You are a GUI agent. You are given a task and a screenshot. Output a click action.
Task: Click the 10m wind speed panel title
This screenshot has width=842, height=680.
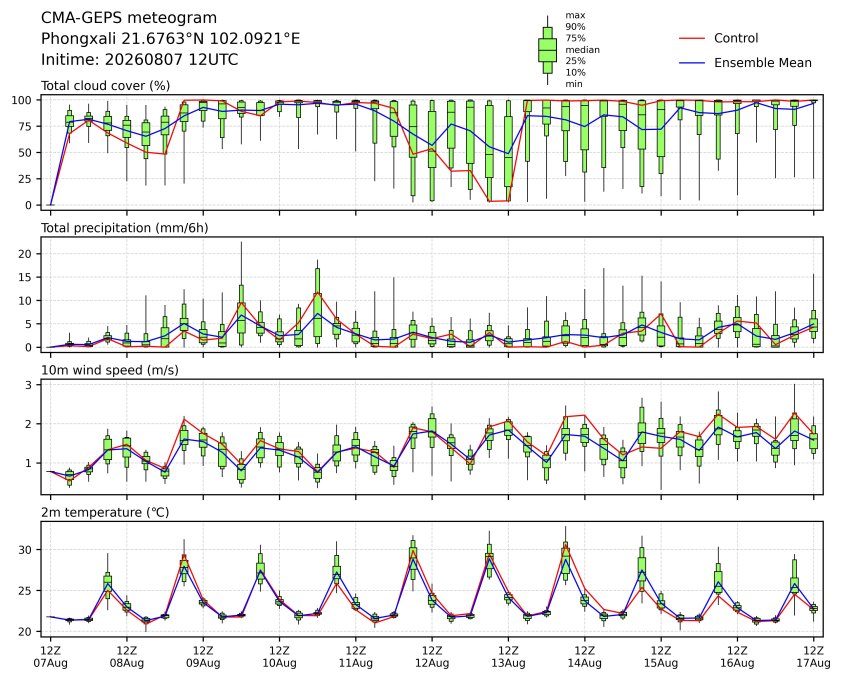pyautogui.click(x=110, y=370)
